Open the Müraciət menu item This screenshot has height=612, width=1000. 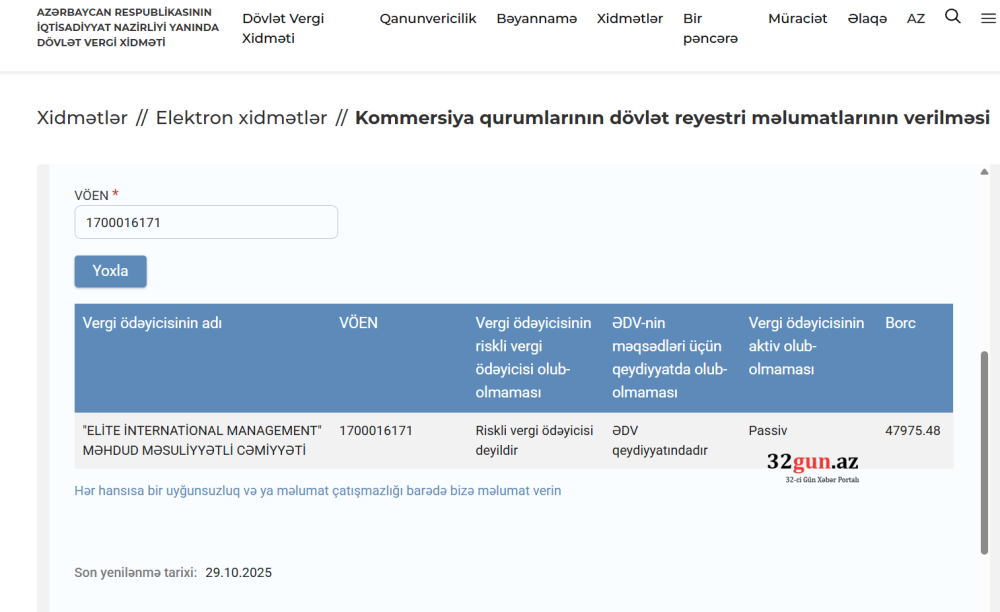tap(797, 18)
